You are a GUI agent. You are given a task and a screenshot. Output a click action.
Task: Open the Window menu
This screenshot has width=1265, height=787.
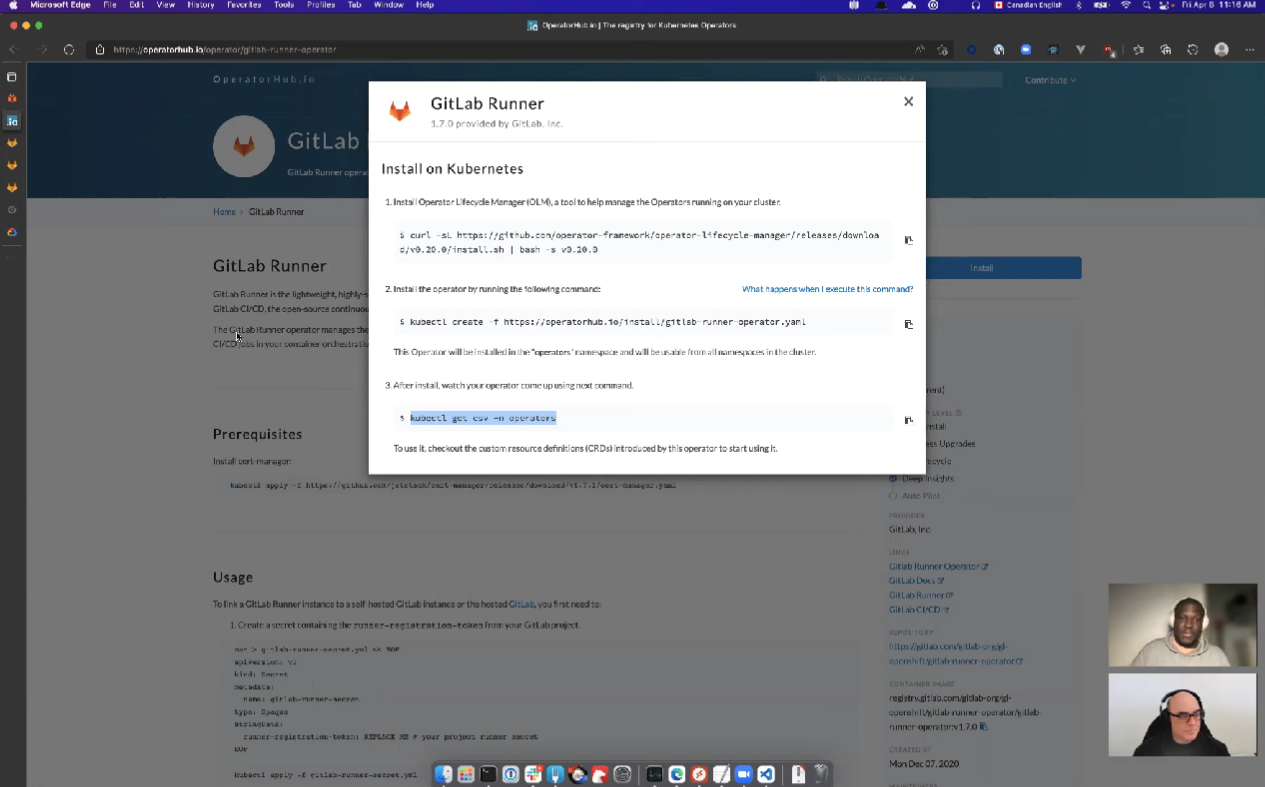(389, 5)
